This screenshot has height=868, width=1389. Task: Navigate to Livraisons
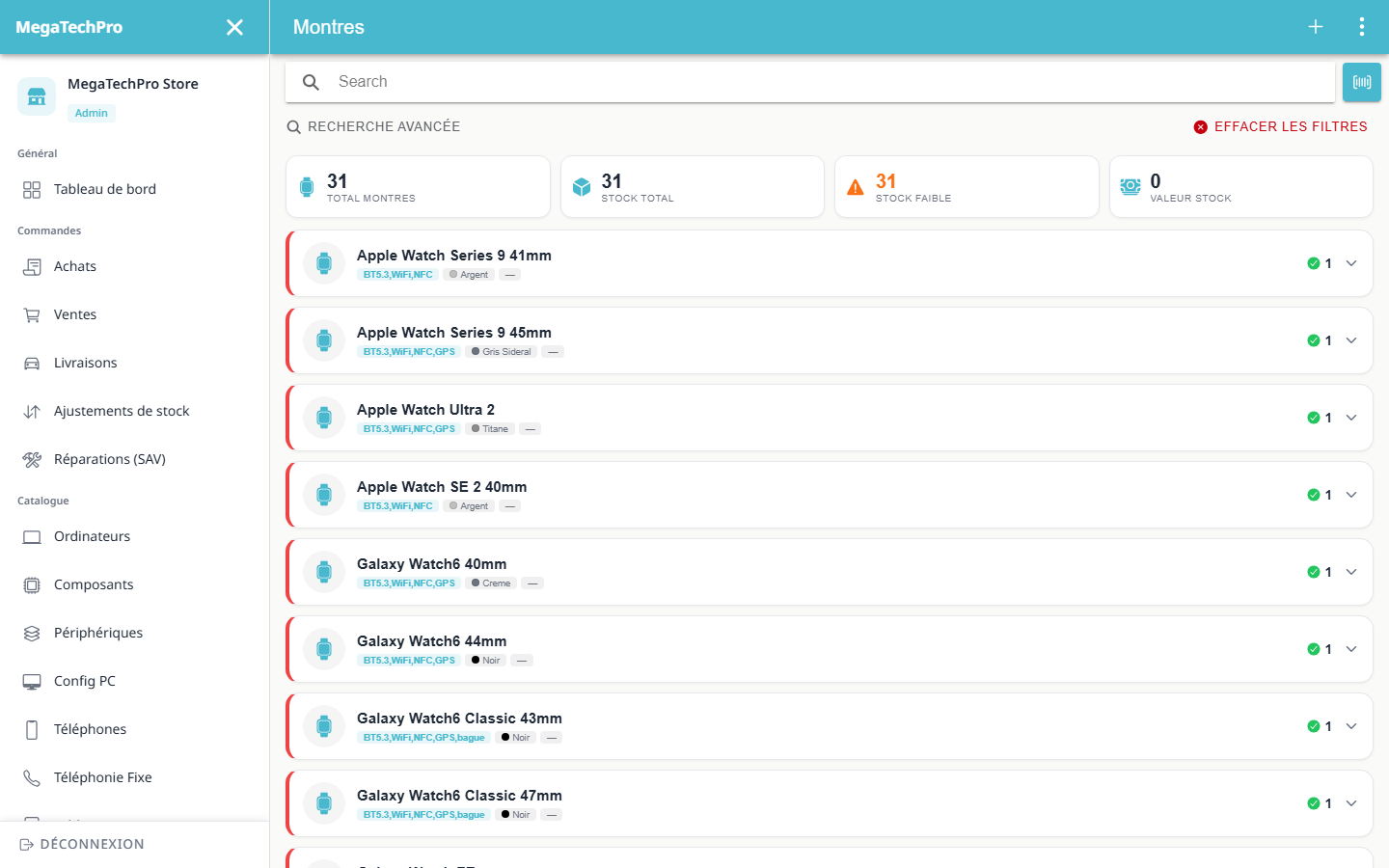pyautogui.click(x=134, y=364)
